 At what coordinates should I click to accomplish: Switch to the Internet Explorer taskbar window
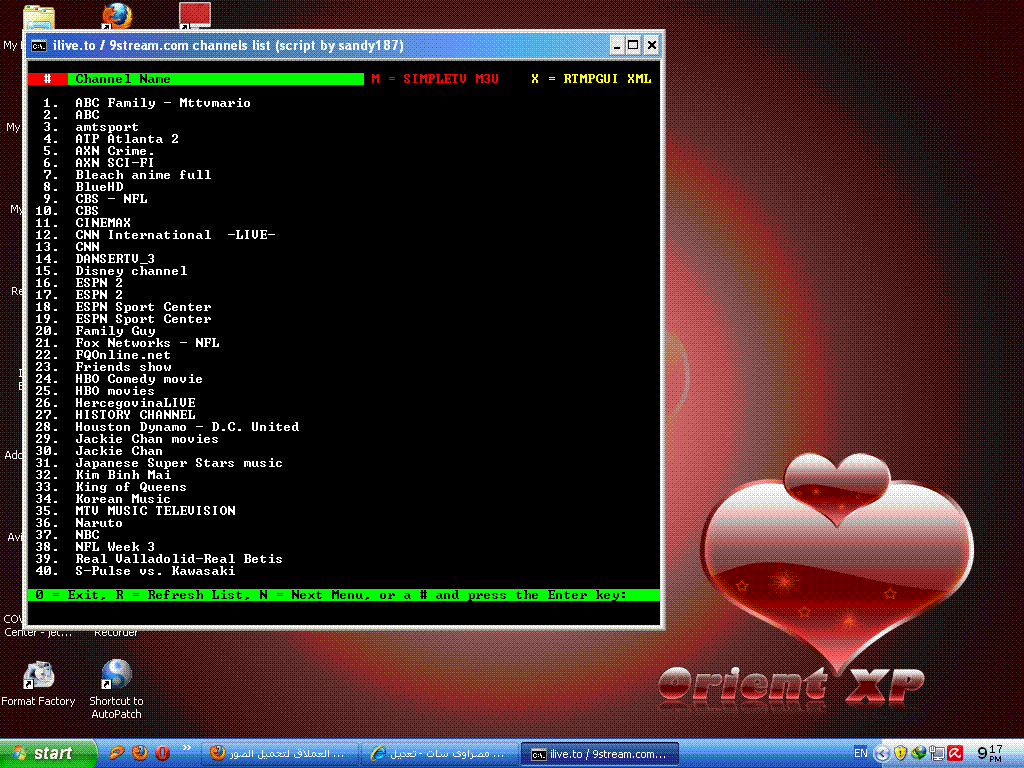tap(440, 754)
